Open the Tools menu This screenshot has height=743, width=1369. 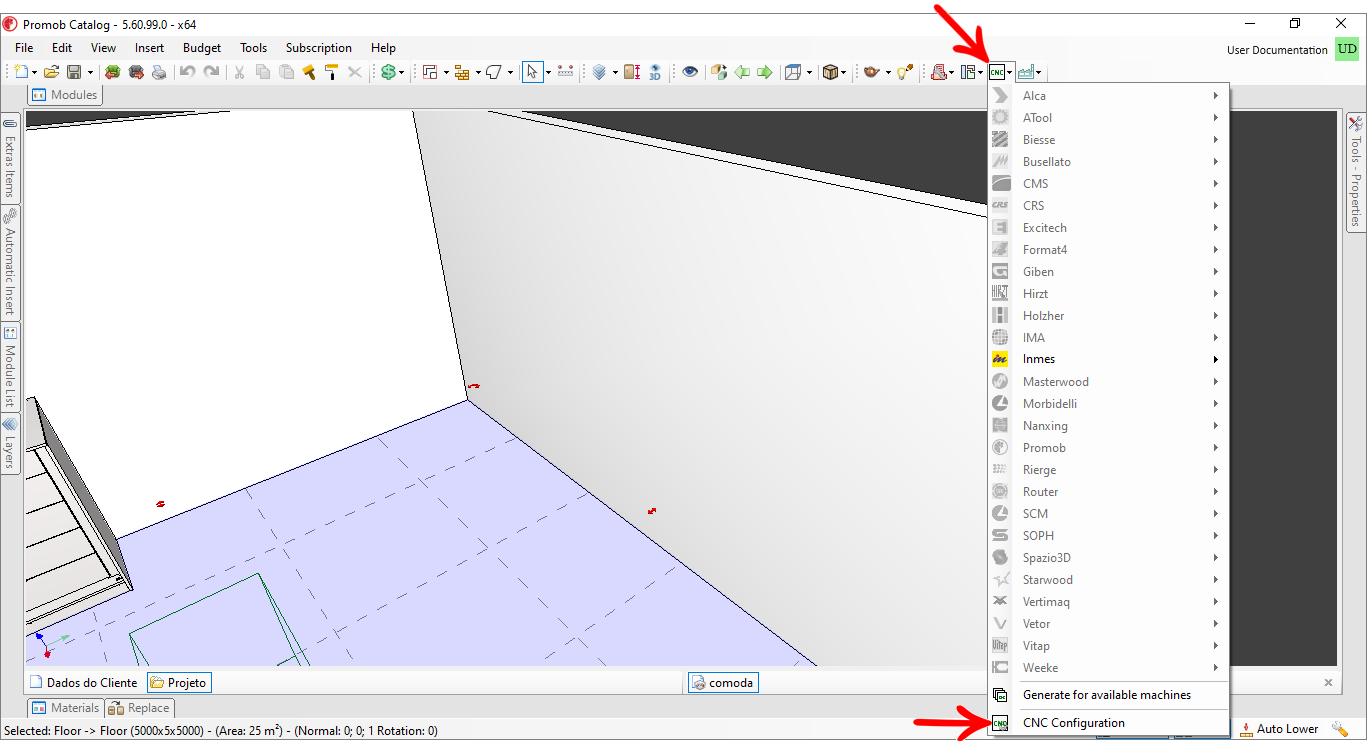[x=254, y=48]
